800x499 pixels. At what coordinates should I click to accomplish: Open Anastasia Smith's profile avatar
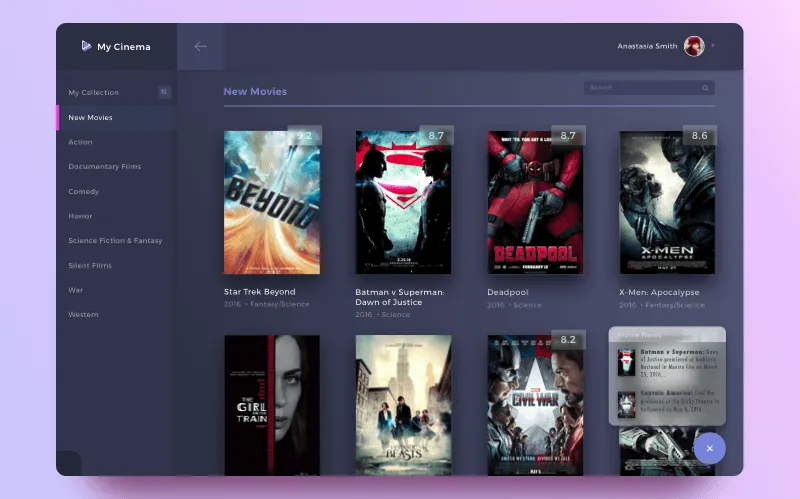694,46
